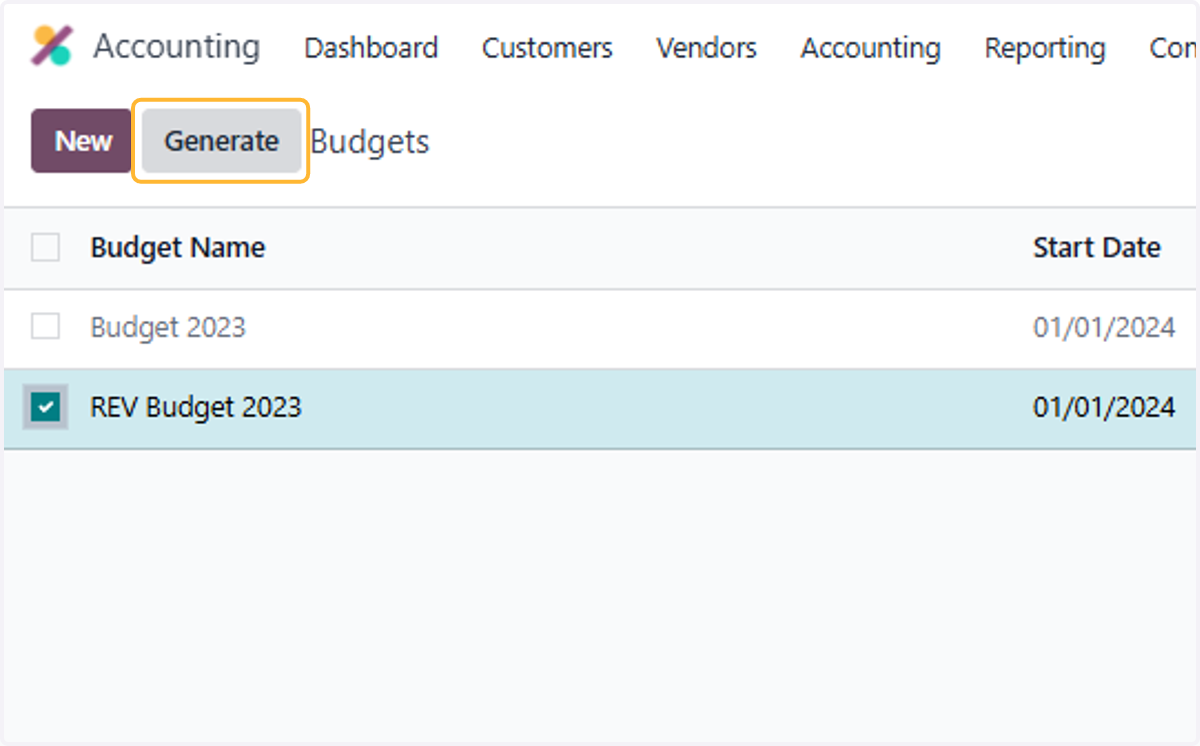1200x746 pixels.
Task: Toggle the select-all checkbox in header
Action: (x=45, y=247)
